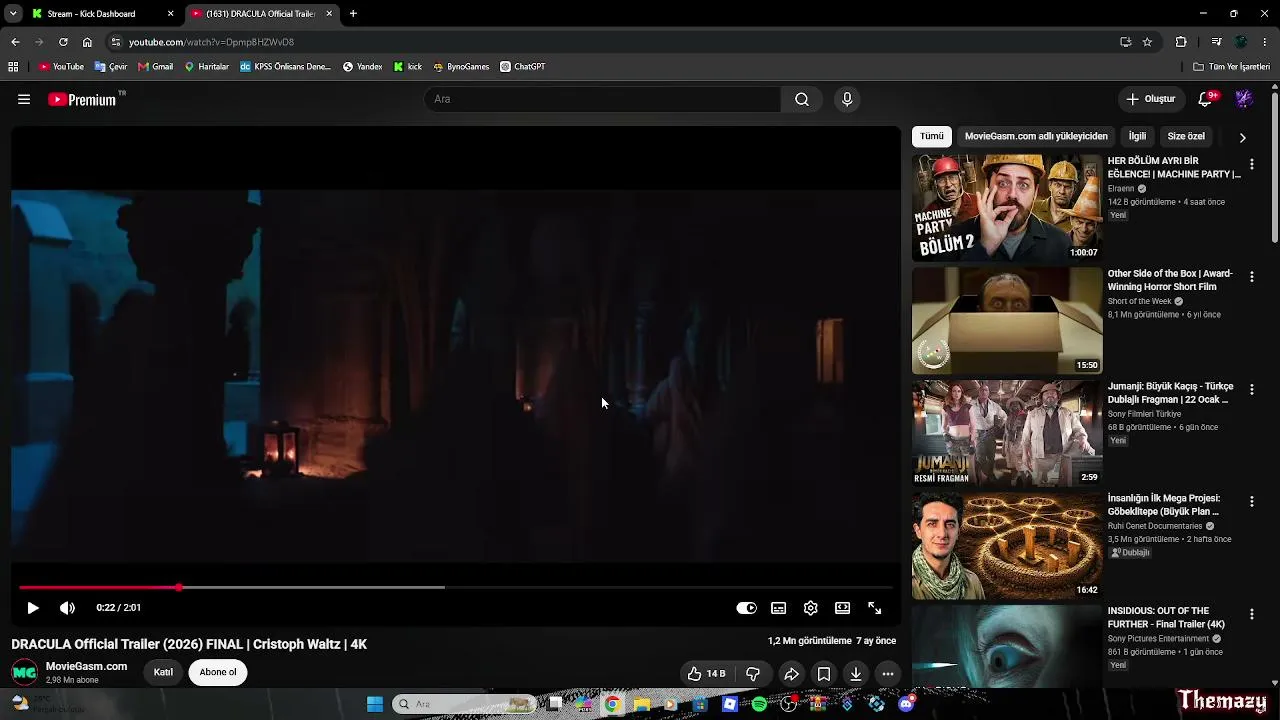Open options for the Insidious trailer
The width and height of the screenshot is (1280, 720).
tap(1251, 614)
